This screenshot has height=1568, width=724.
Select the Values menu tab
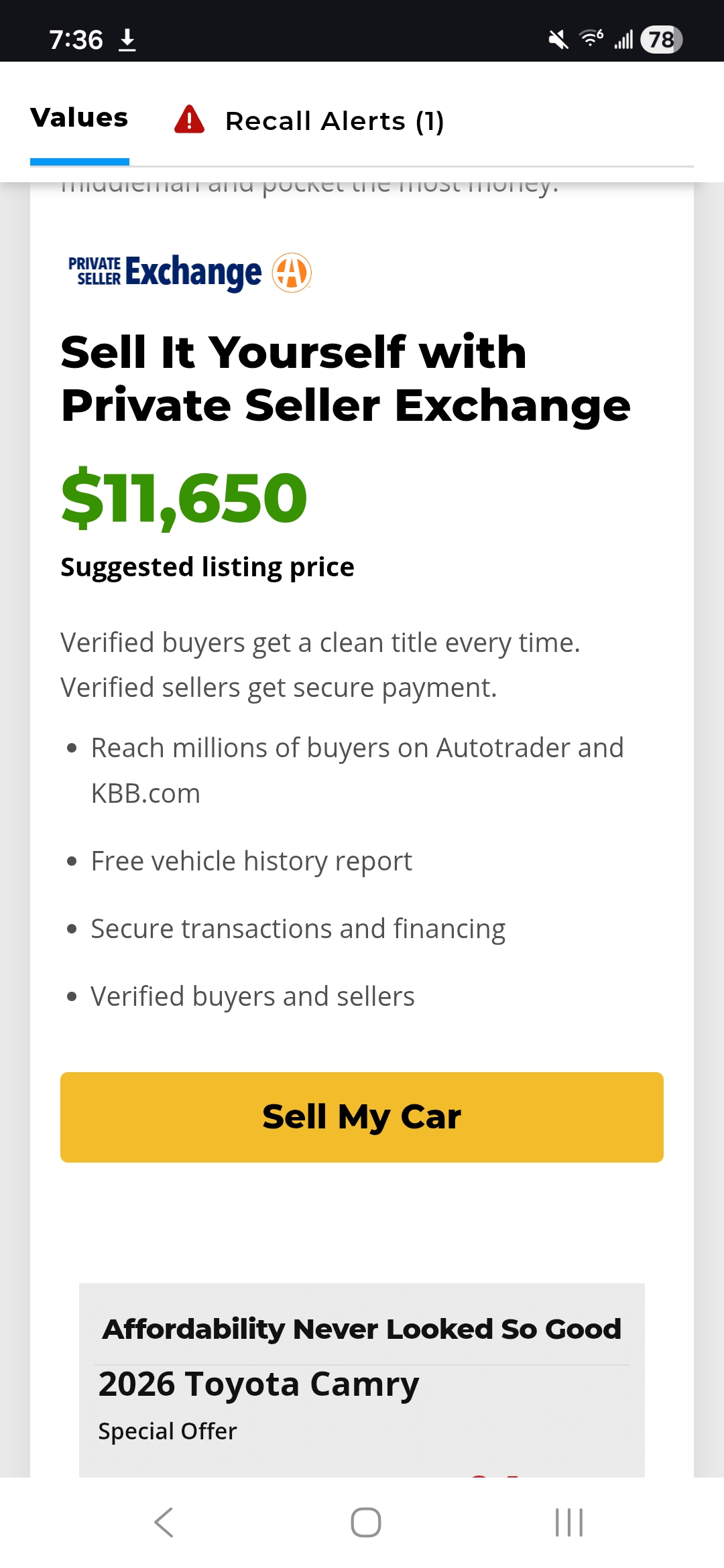[79, 117]
